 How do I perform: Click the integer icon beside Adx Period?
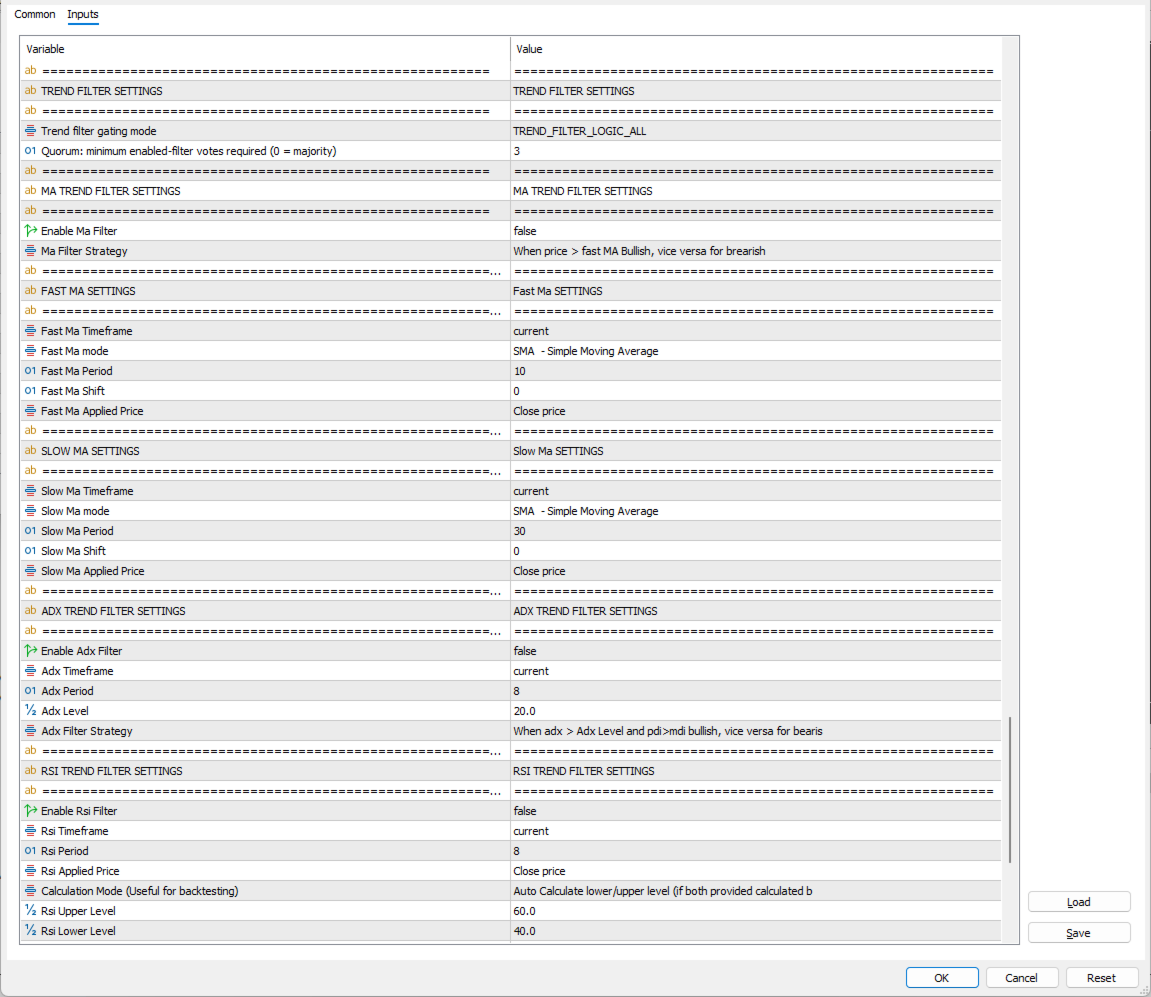tap(30, 691)
